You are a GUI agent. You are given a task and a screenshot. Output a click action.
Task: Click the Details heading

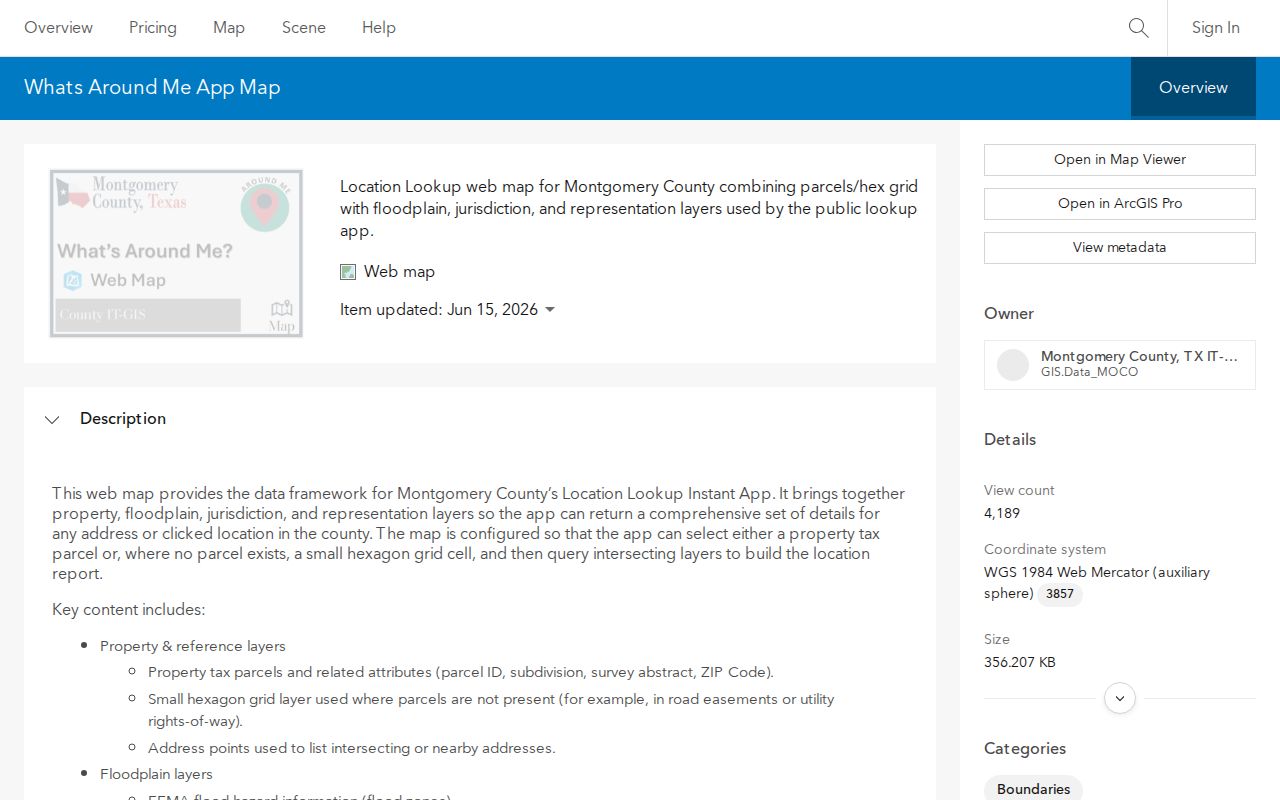(x=1010, y=439)
